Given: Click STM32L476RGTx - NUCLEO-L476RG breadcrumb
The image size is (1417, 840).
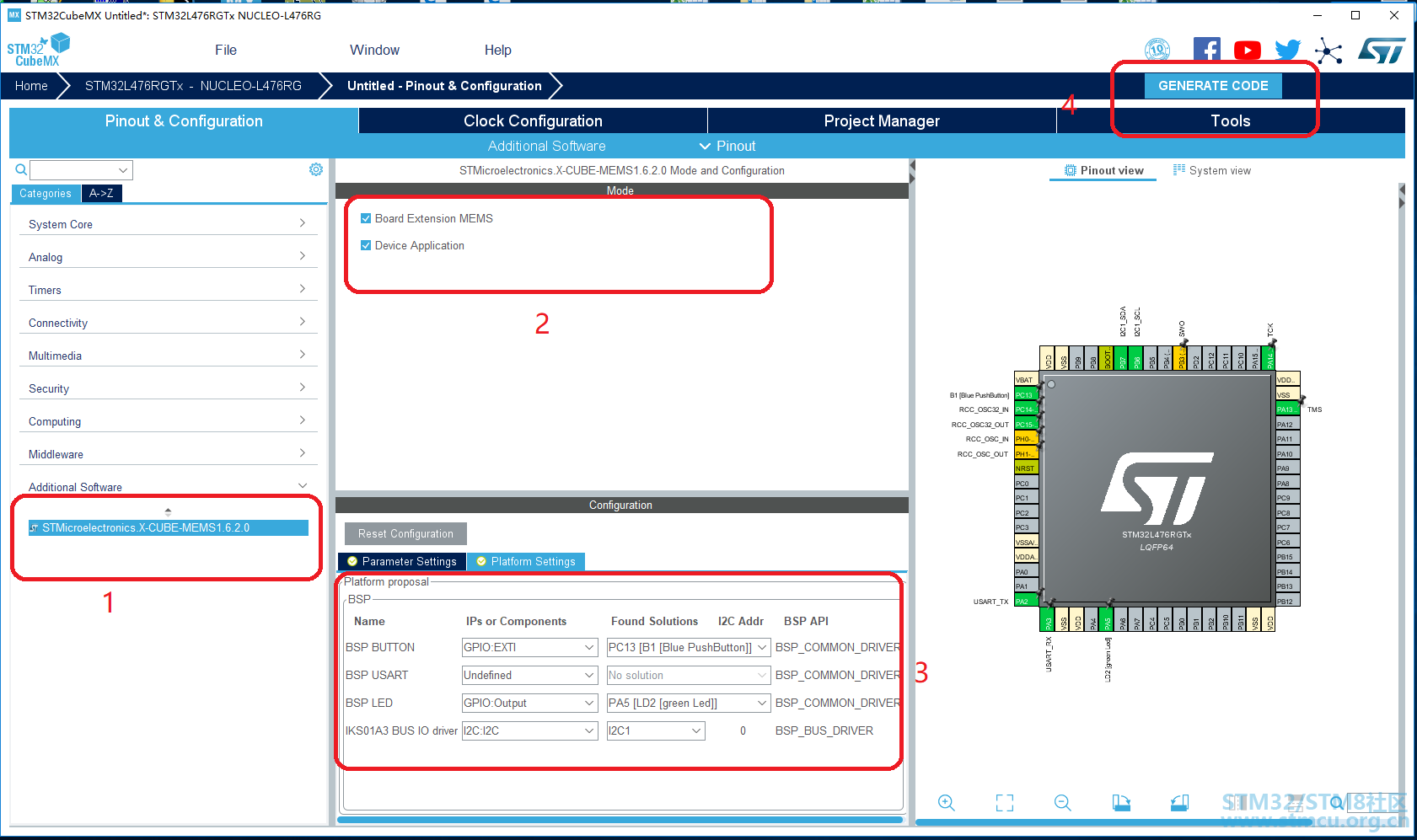Looking at the screenshot, I should (x=193, y=85).
